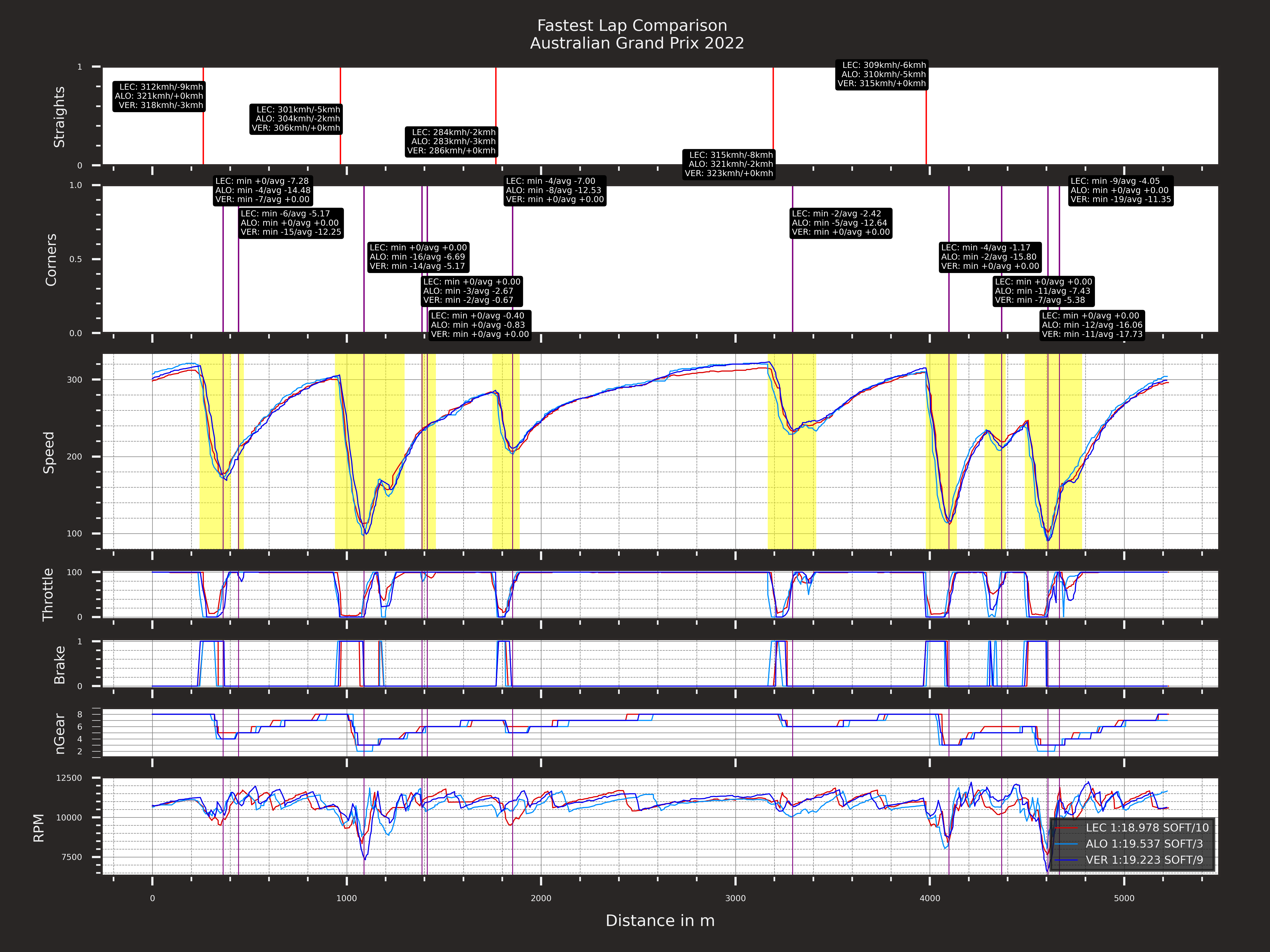Click the light-blue ALO line swatch in legend

(x=1067, y=844)
